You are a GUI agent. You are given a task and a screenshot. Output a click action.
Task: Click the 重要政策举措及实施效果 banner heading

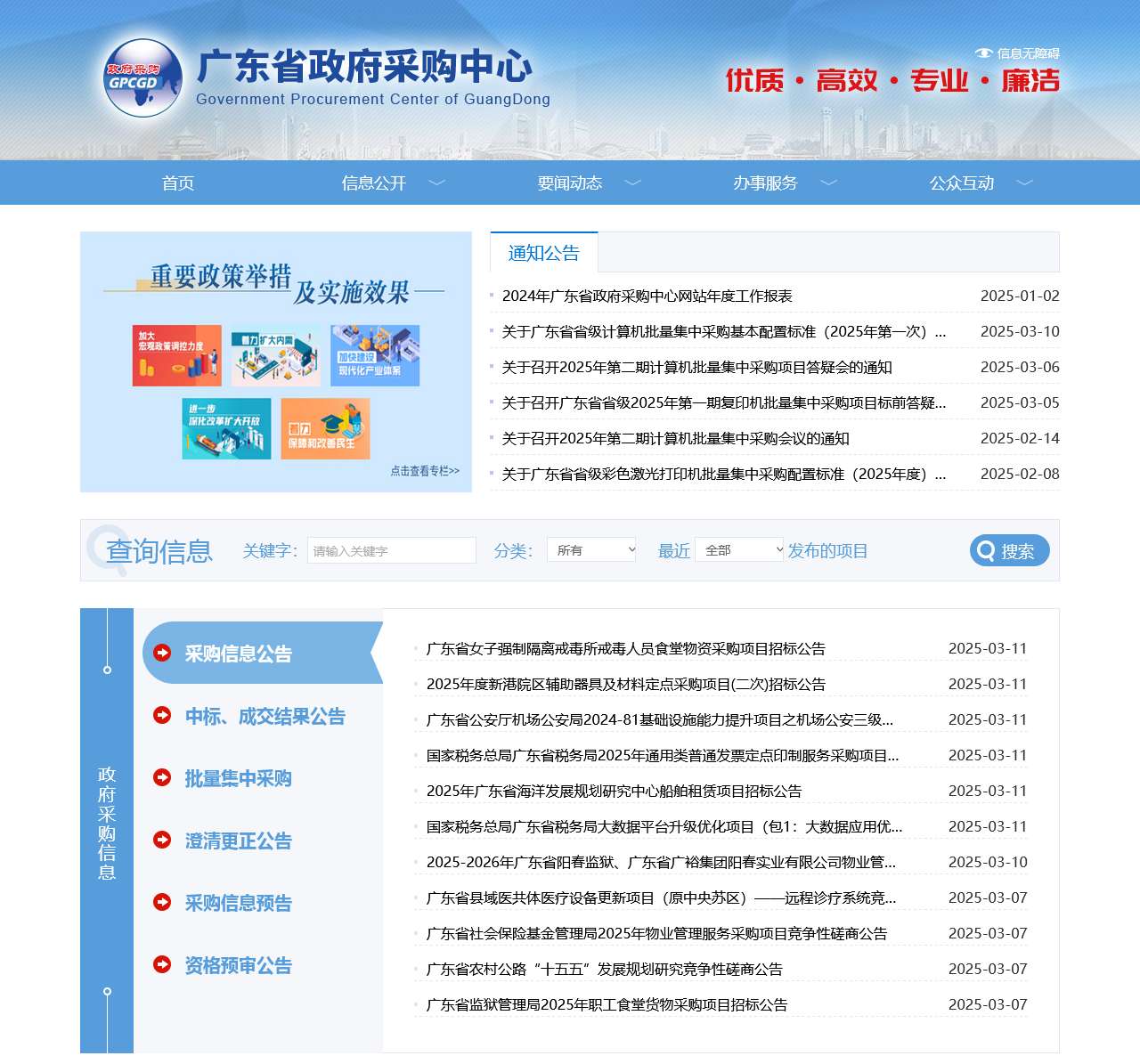pos(279,283)
